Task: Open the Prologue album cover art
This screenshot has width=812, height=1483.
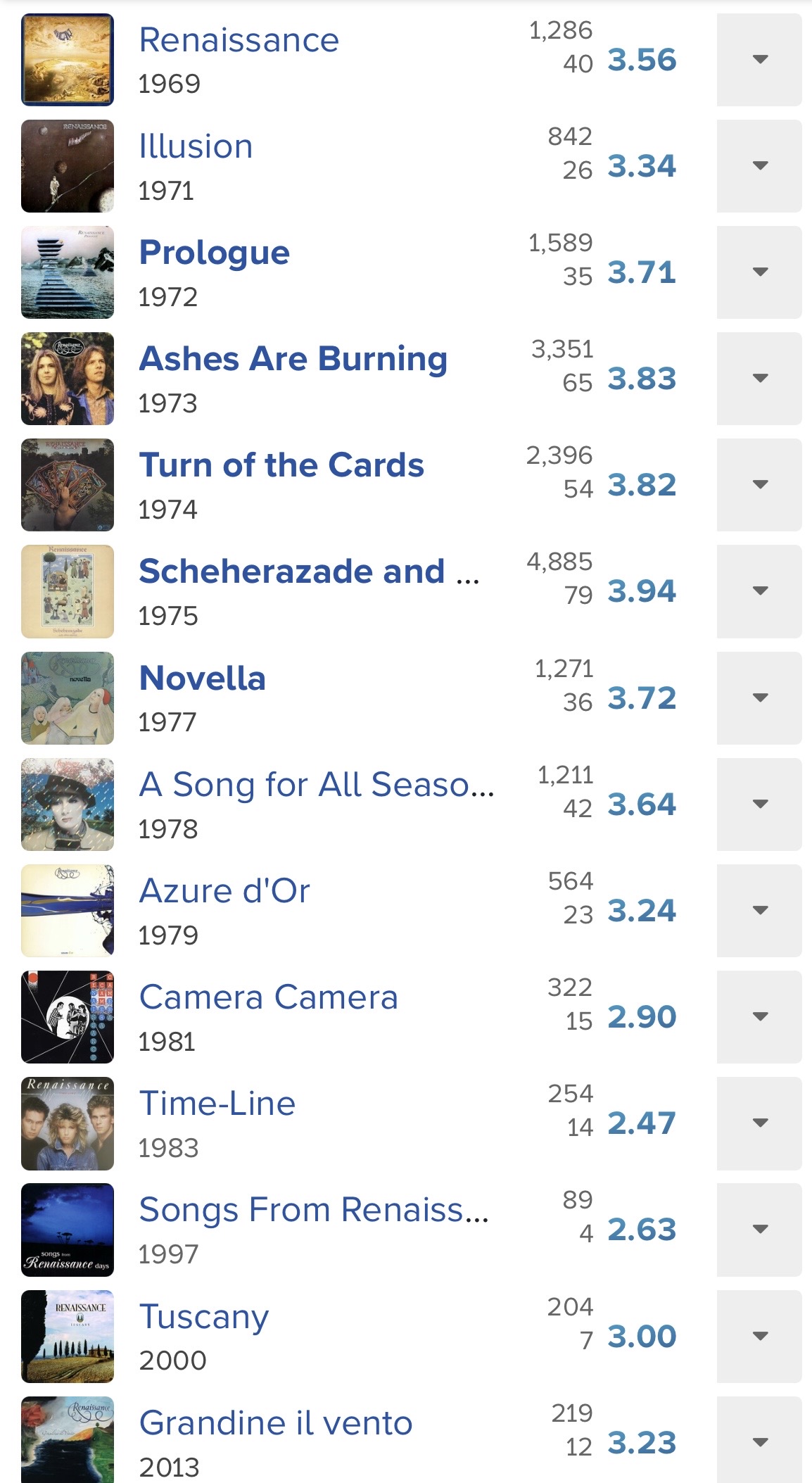Action: [x=68, y=272]
